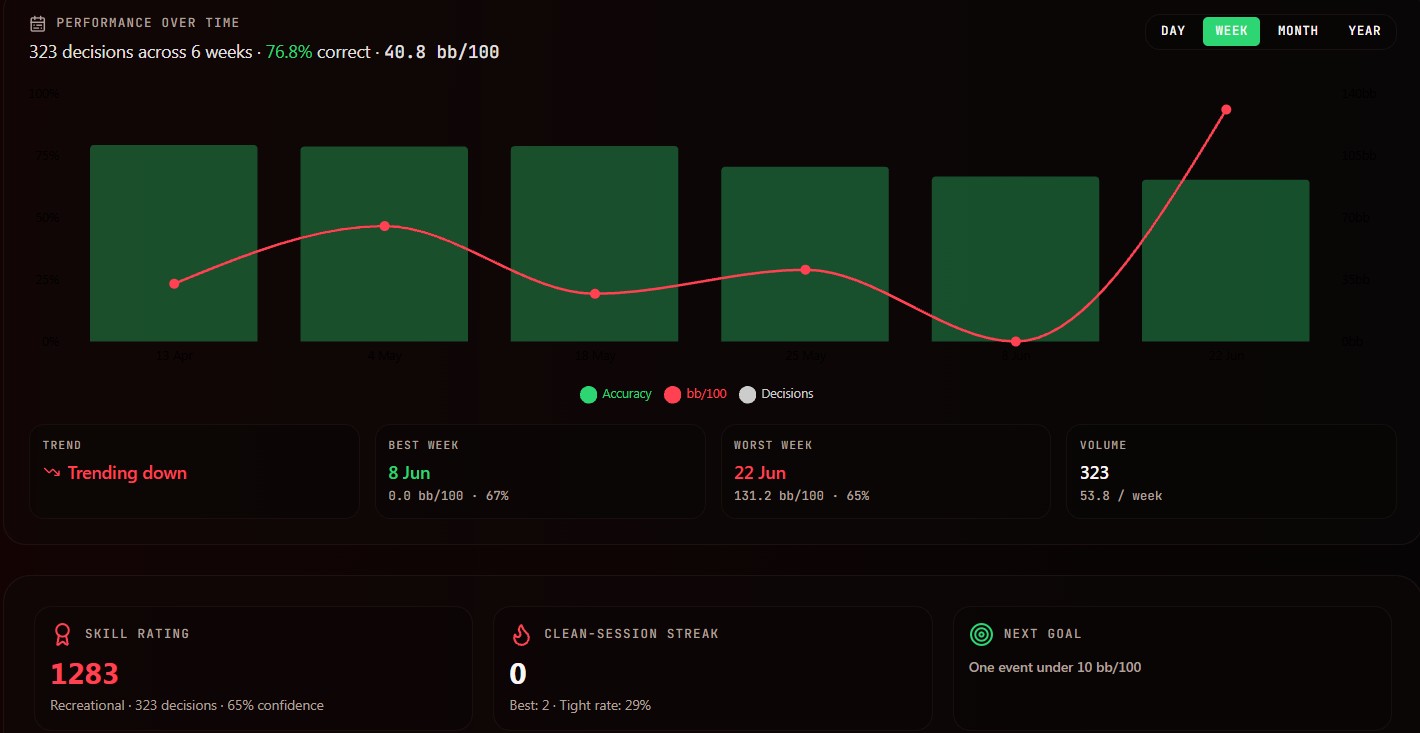Click the highest bb/100 point on the line
Viewport: 1420px width, 733px height.
point(1226,110)
